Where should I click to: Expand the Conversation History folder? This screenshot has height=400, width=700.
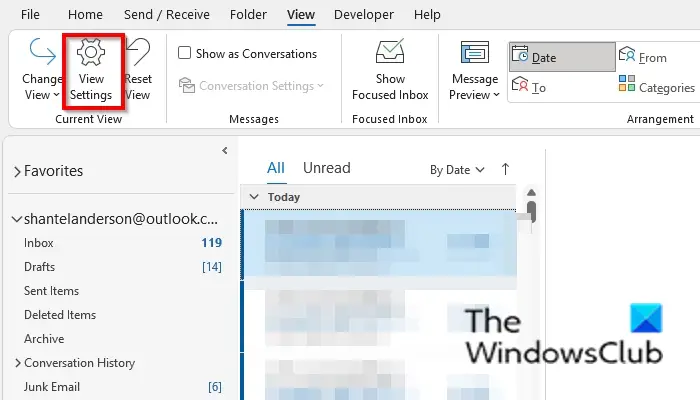18,363
